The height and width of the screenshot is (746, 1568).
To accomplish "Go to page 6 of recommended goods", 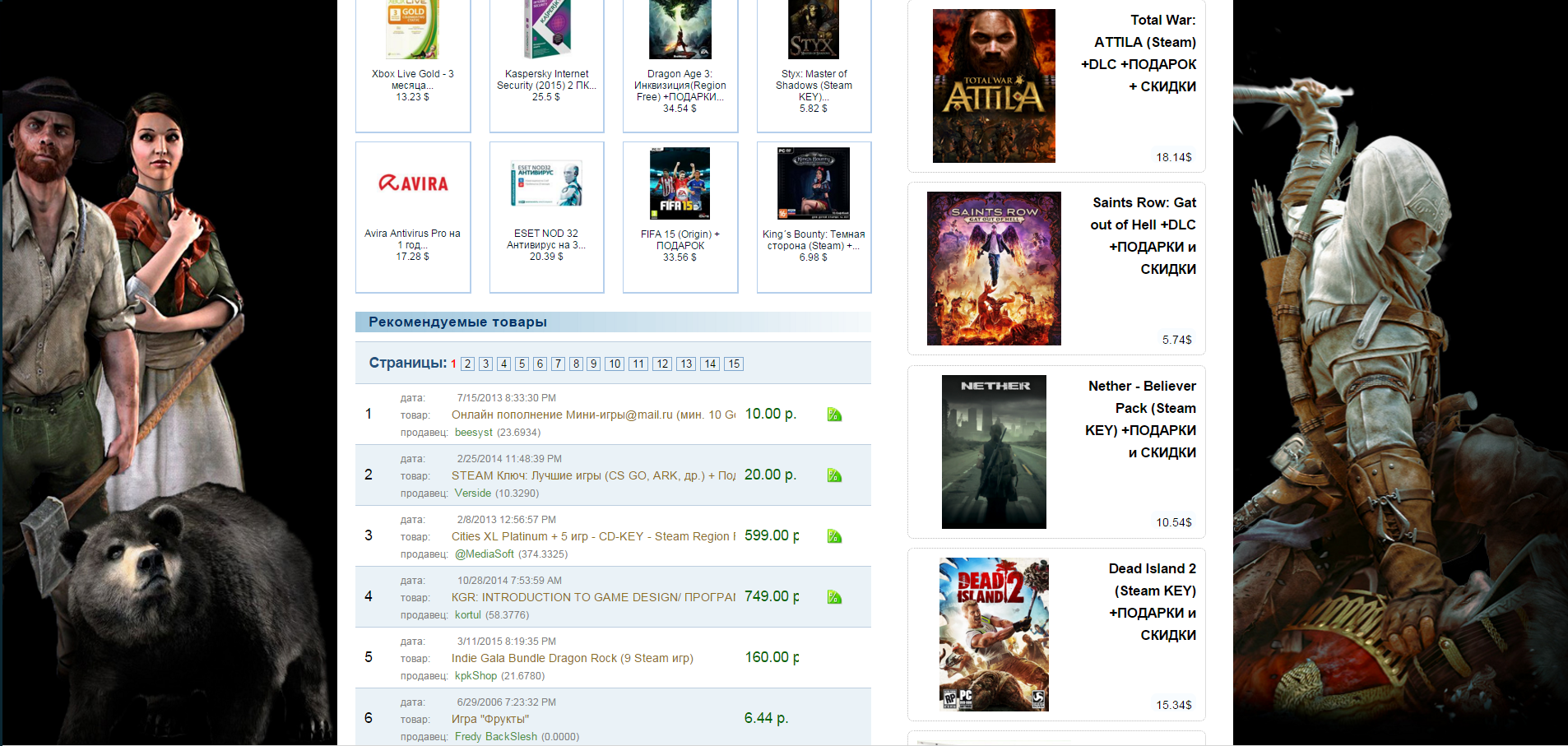I will click(x=540, y=364).
